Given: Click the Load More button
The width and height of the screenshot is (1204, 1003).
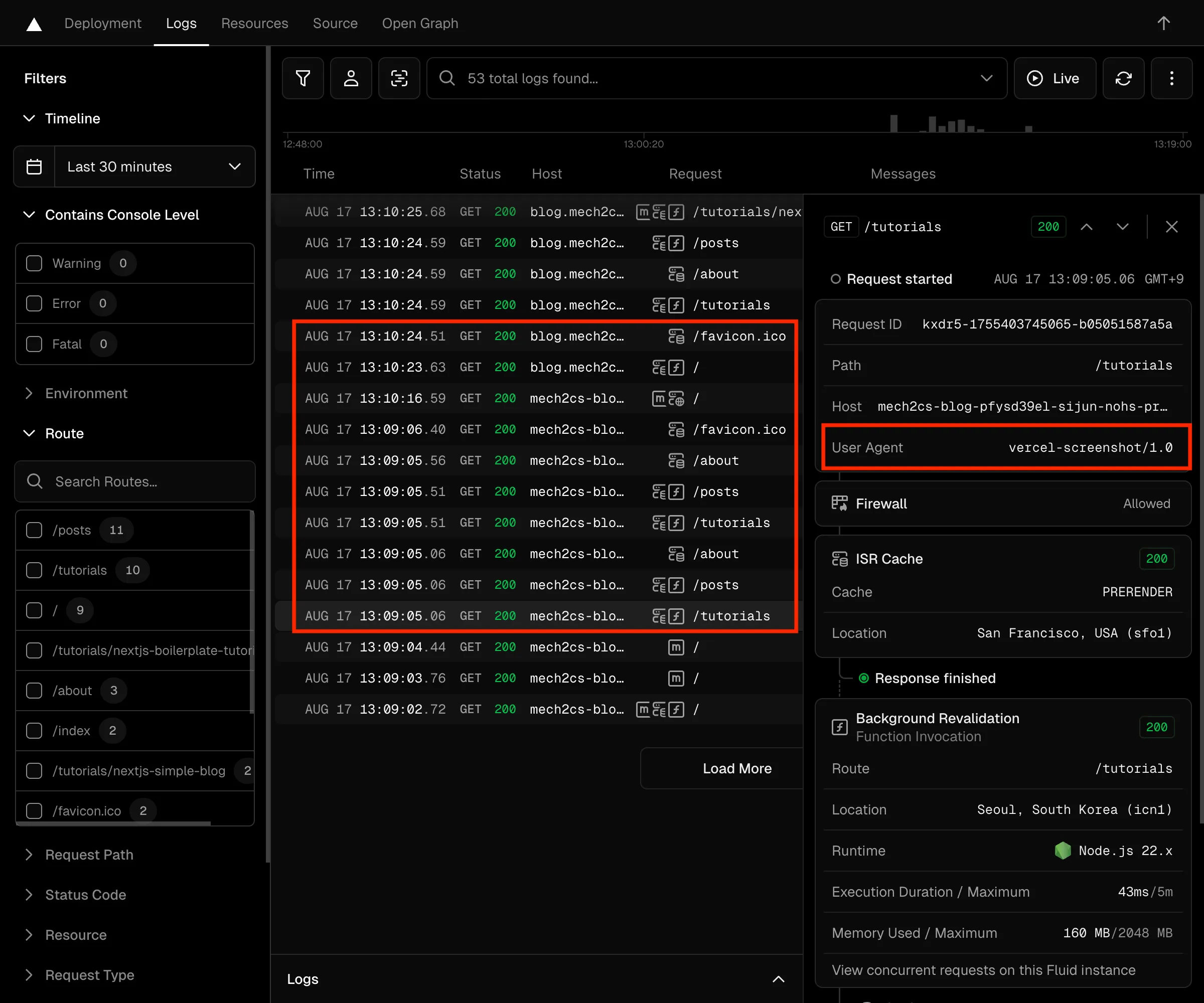Looking at the screenshot, I should [736, 768].
